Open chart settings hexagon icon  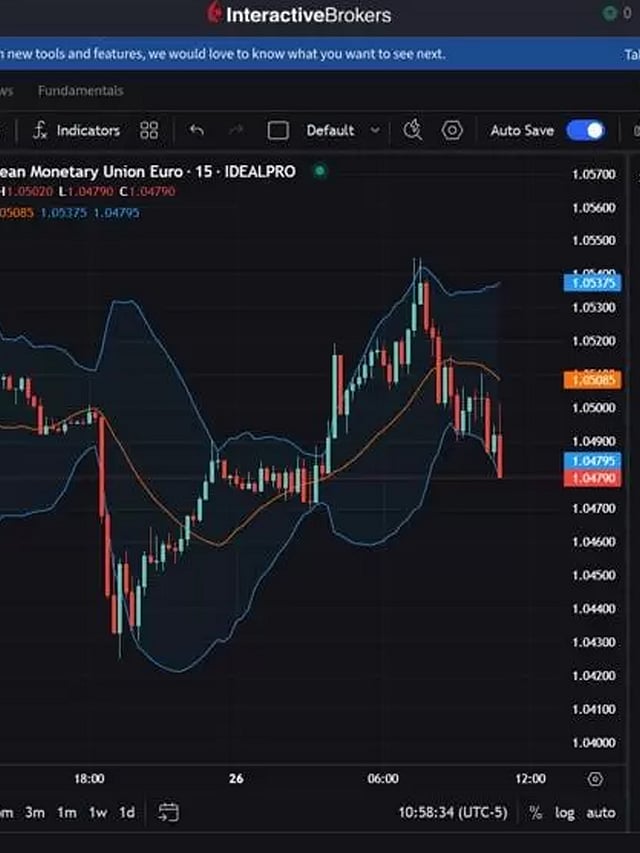(453, 131)
